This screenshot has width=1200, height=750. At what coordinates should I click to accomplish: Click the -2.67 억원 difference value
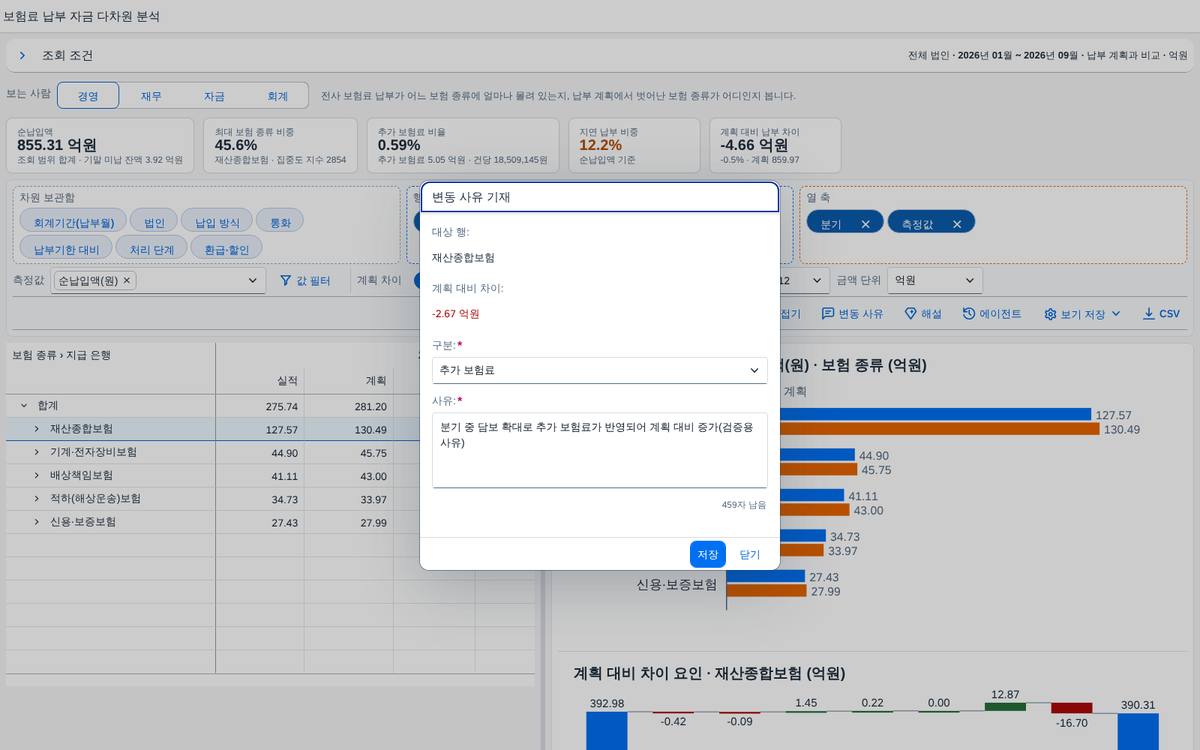coord(456,313)
